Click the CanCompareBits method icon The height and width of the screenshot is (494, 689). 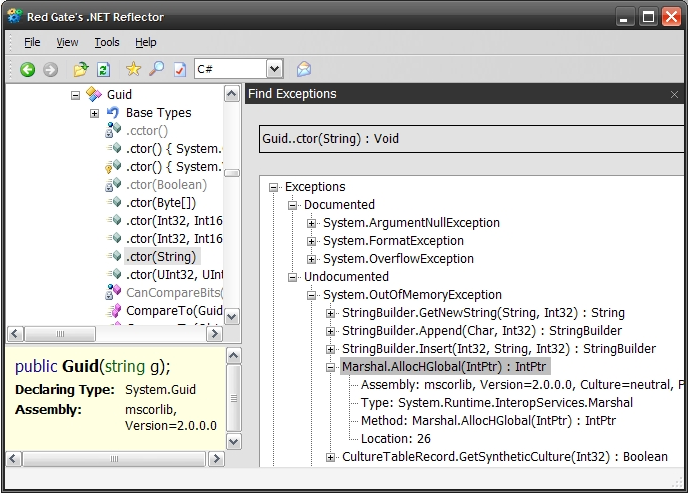[113, 292]
